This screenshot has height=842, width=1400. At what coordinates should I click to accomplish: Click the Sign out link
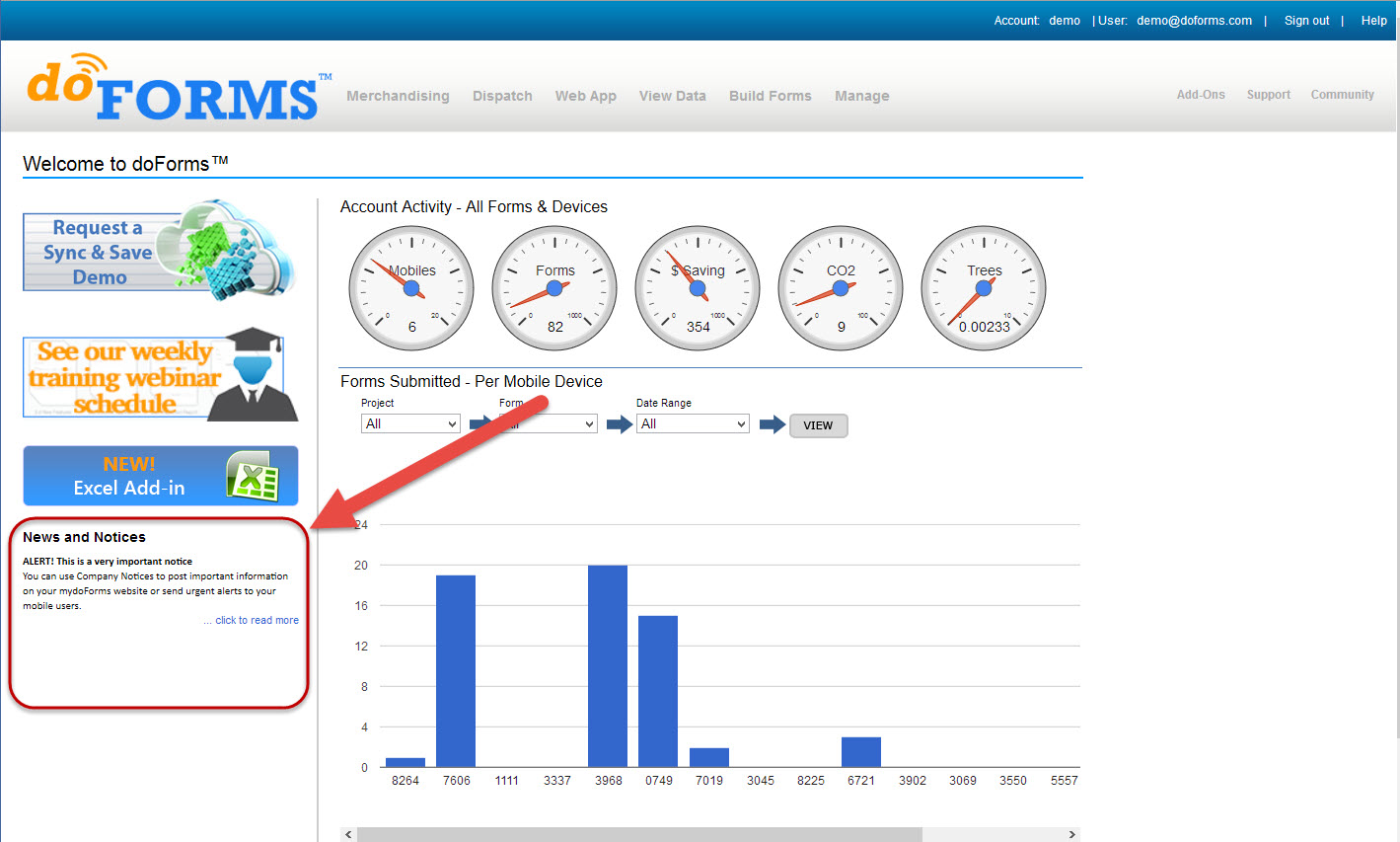[x=1306, y=21]
